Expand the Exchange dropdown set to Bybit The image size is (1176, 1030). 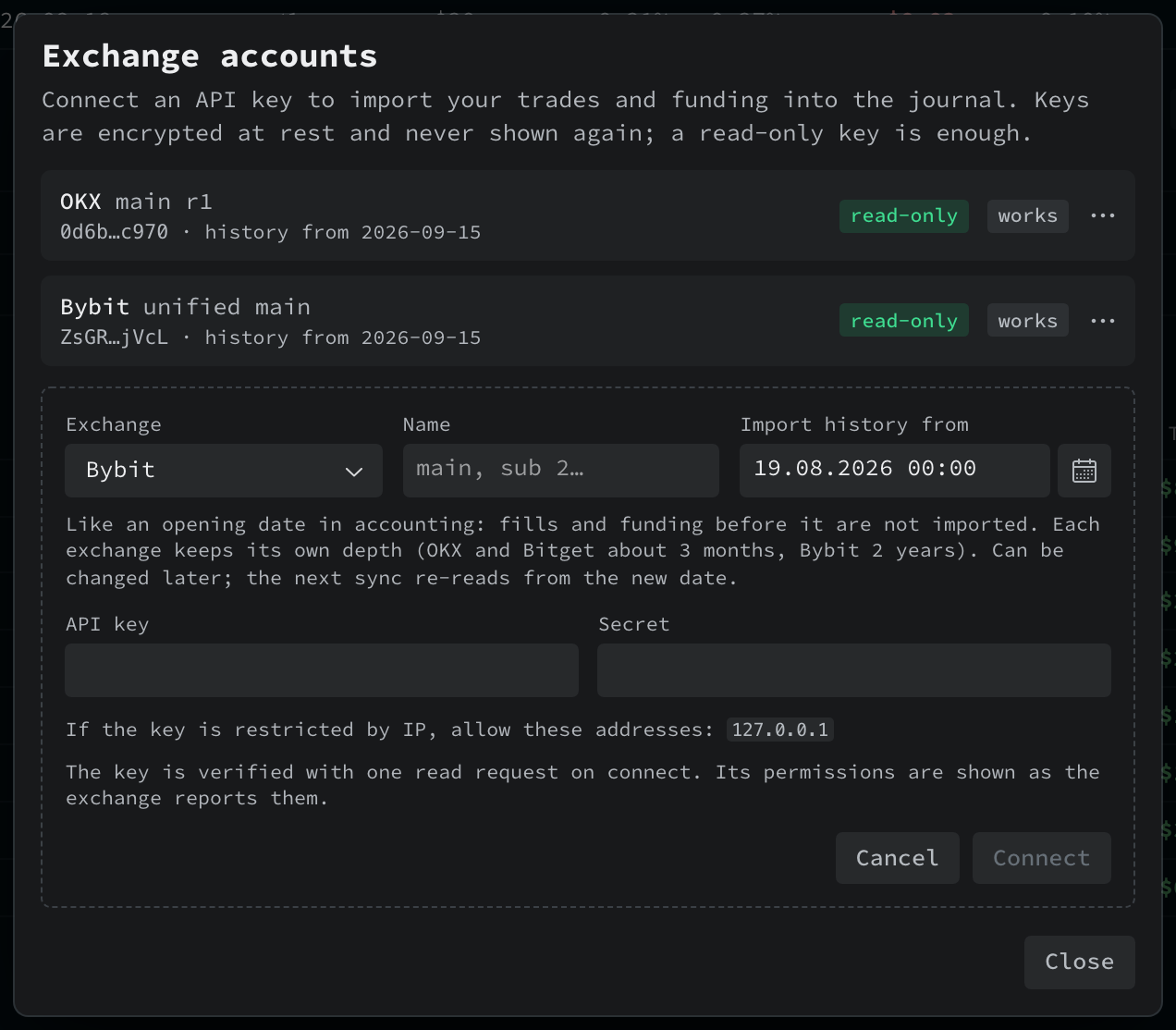pos(224,471)
